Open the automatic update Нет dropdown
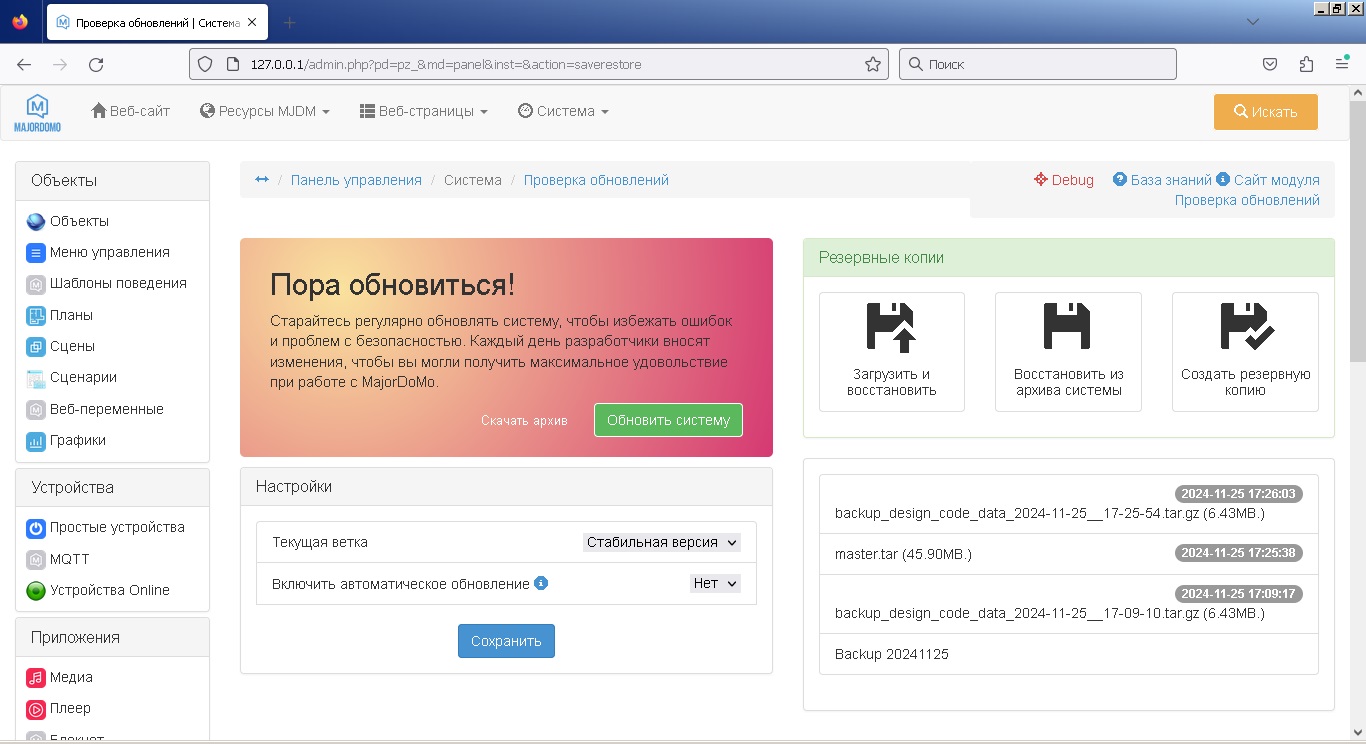This screenshot has width=1366, height=744. point(715,583)
